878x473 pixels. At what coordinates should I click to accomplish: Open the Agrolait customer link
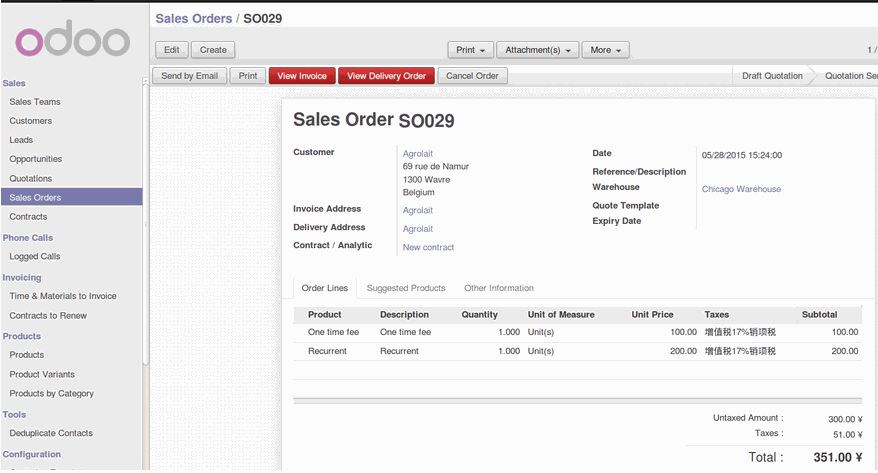point(418,154)
